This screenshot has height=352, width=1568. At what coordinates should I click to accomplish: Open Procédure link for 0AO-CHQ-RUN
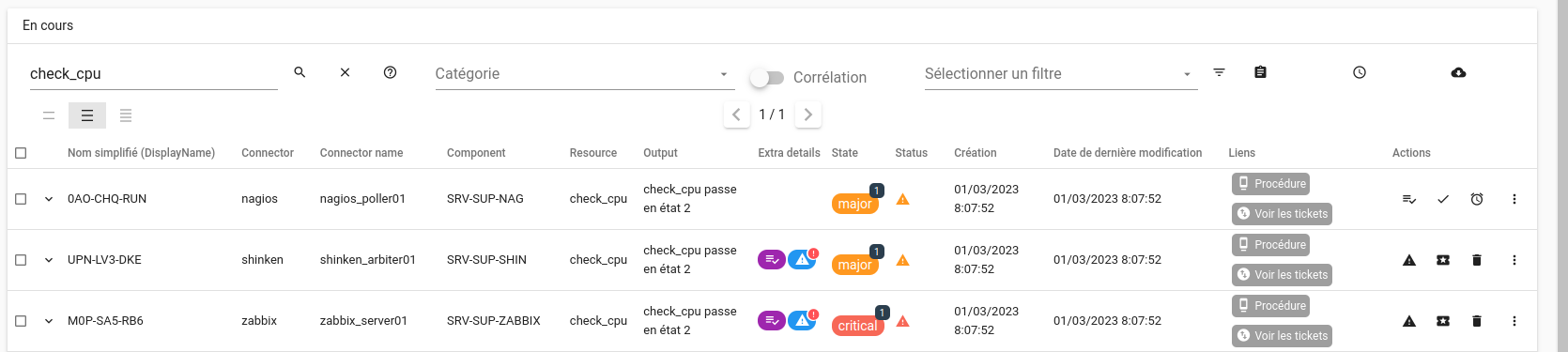[x=1271, y=184]
